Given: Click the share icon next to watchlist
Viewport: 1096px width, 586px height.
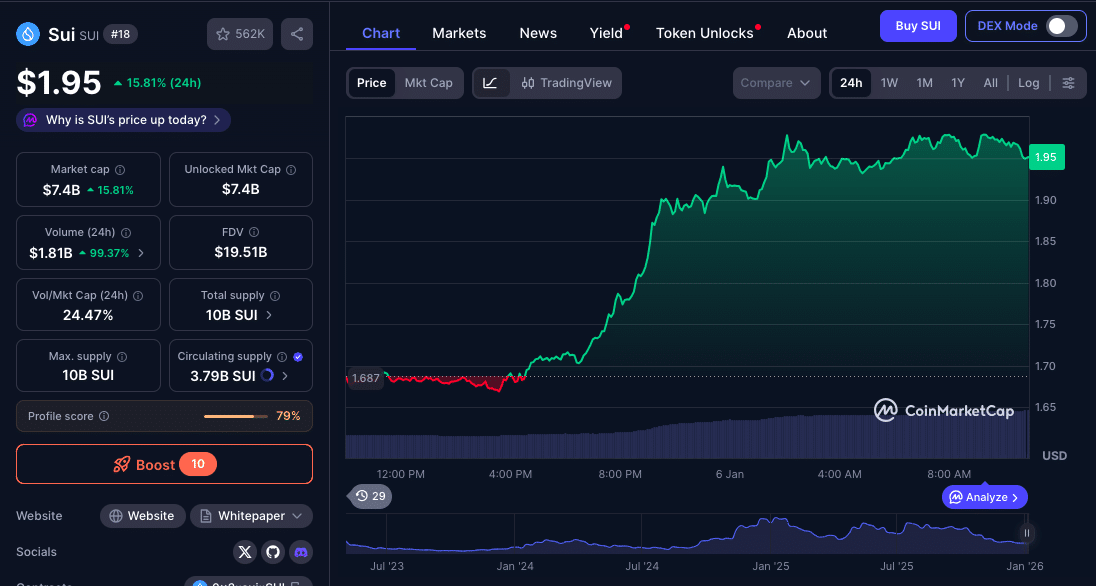Looking at the screenshot, I should tap(297, 33).
